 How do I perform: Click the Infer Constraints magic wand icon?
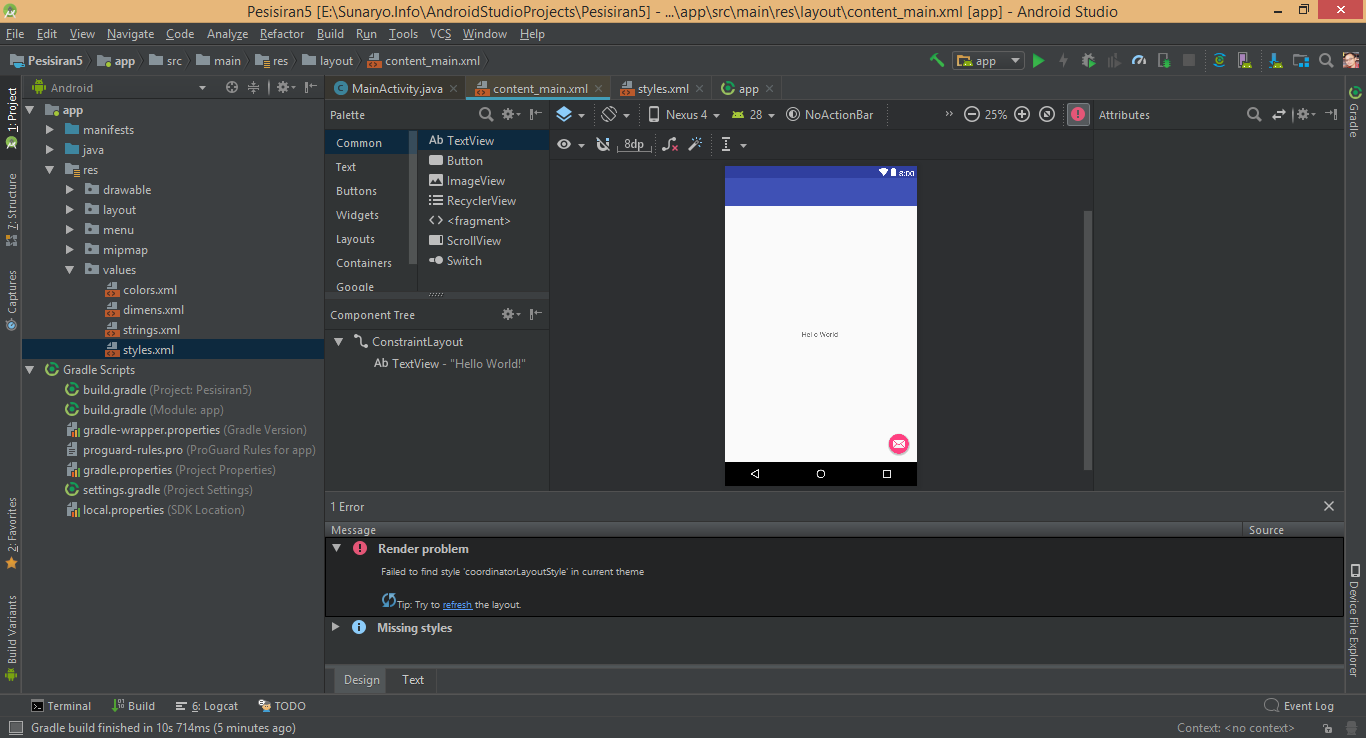pos(695,144)
